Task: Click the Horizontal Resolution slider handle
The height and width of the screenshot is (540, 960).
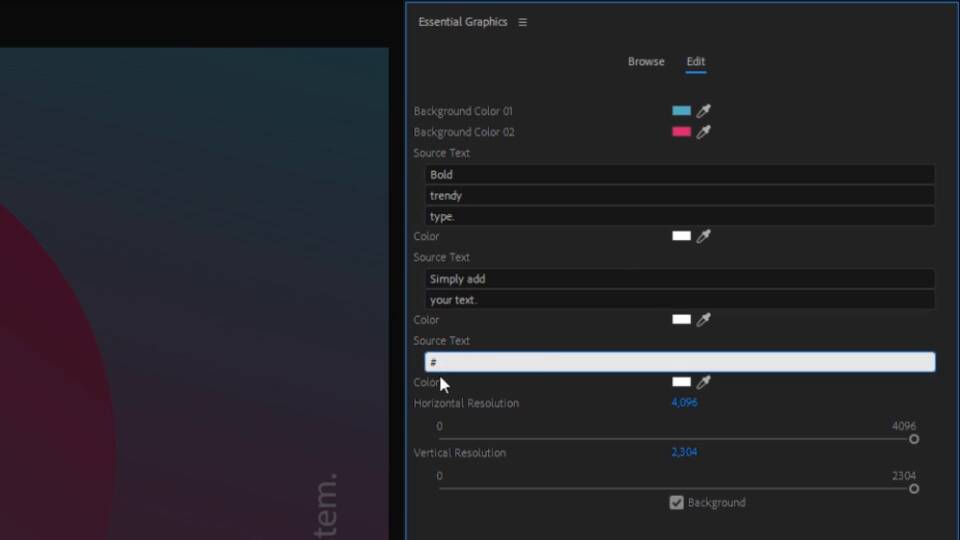Action: [x=914, y=439]
